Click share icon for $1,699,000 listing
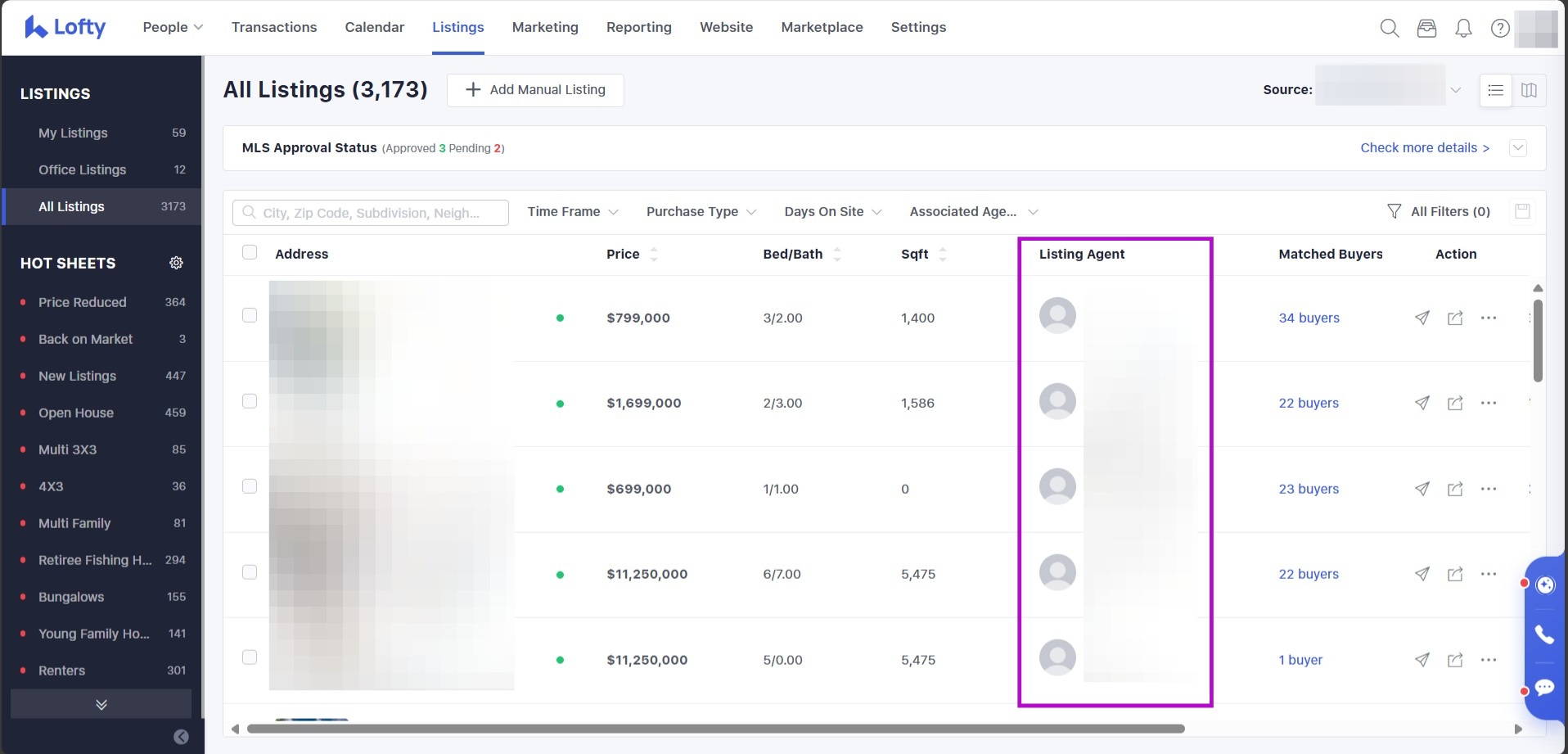This screenshot has height=754, width=1568. pyautogui.click(x=1455, y=403)
